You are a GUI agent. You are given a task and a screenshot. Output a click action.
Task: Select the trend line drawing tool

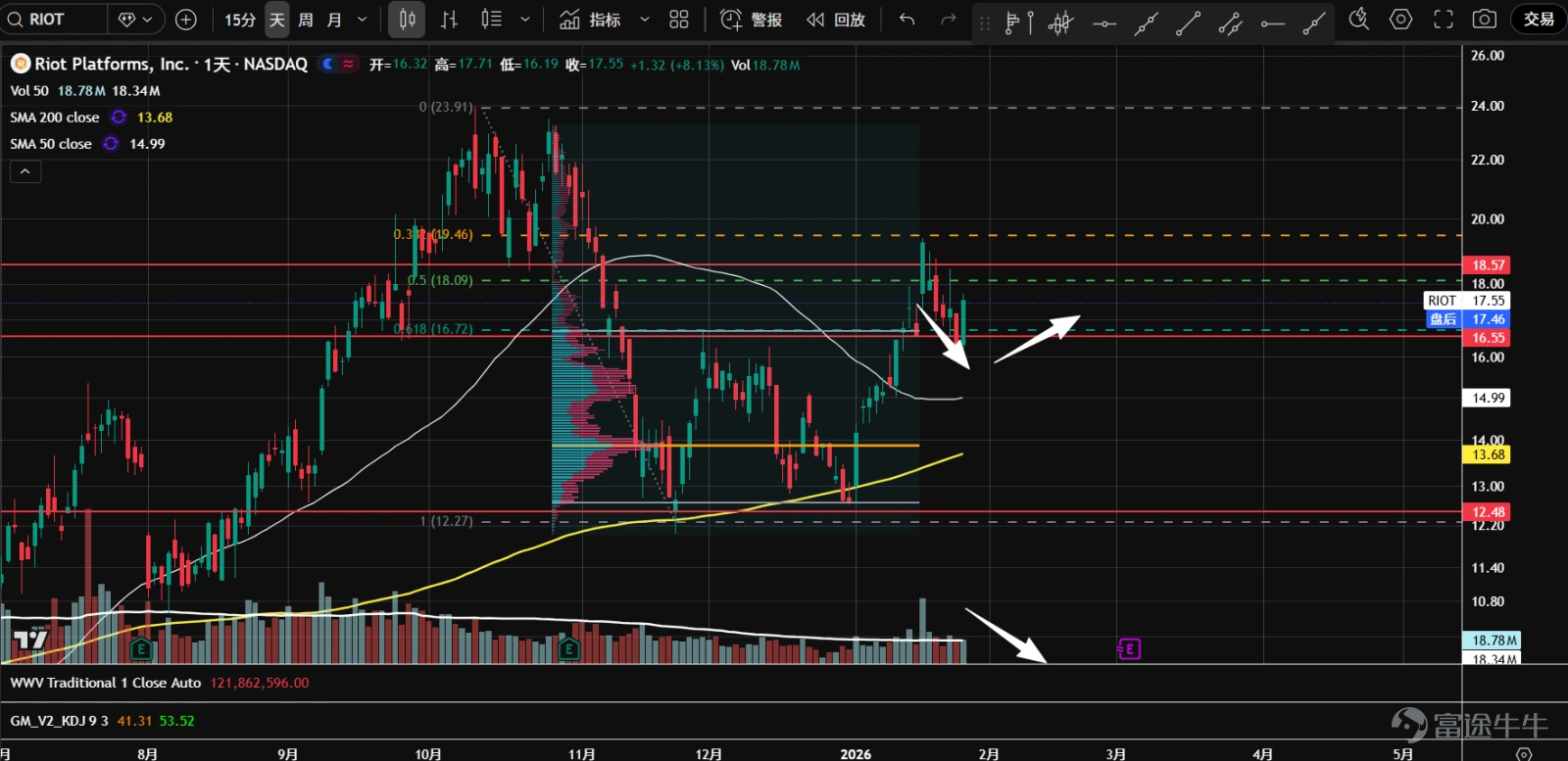1189,22
